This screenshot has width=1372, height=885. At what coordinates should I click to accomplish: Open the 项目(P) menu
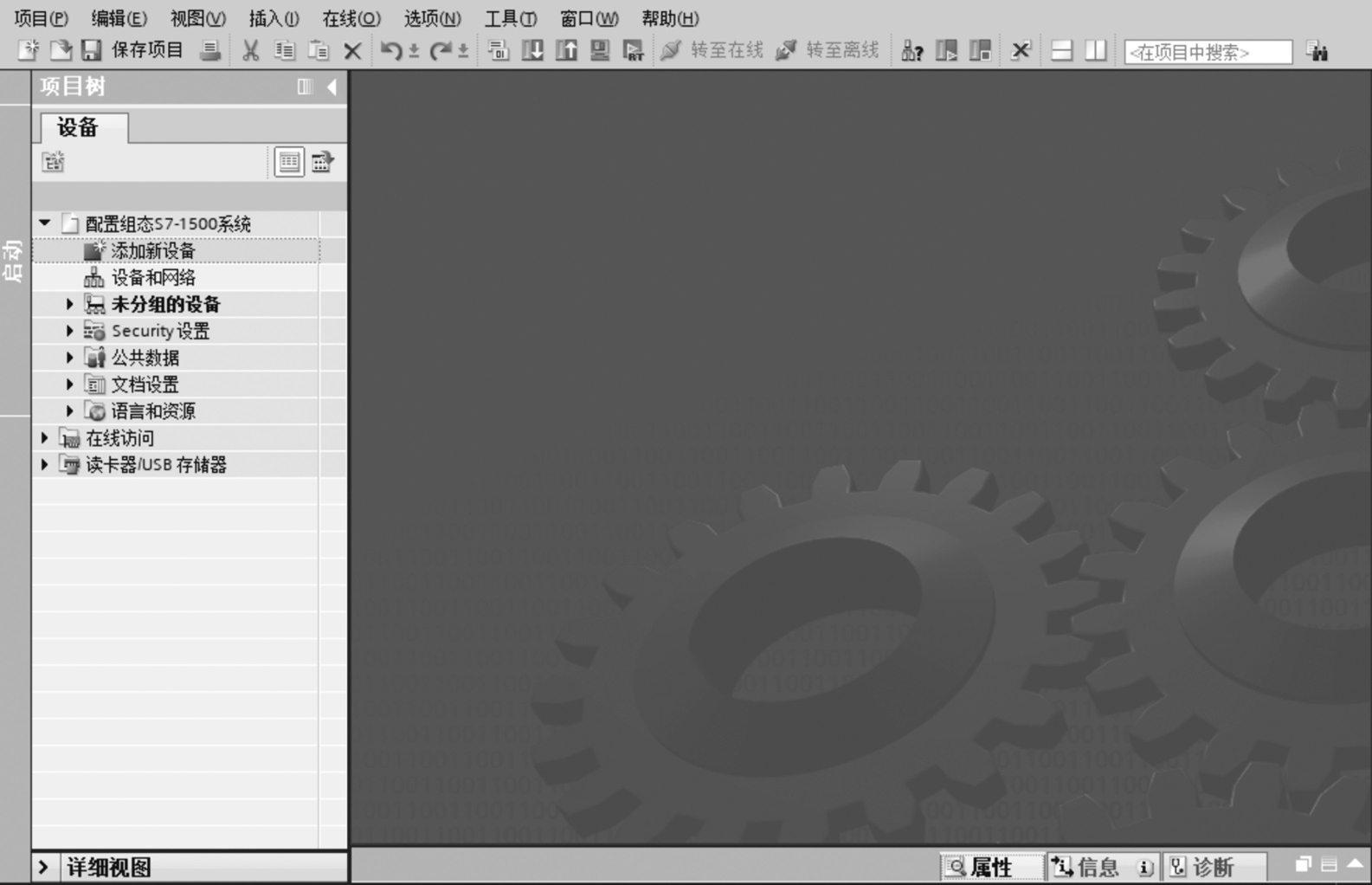point(41,18)
